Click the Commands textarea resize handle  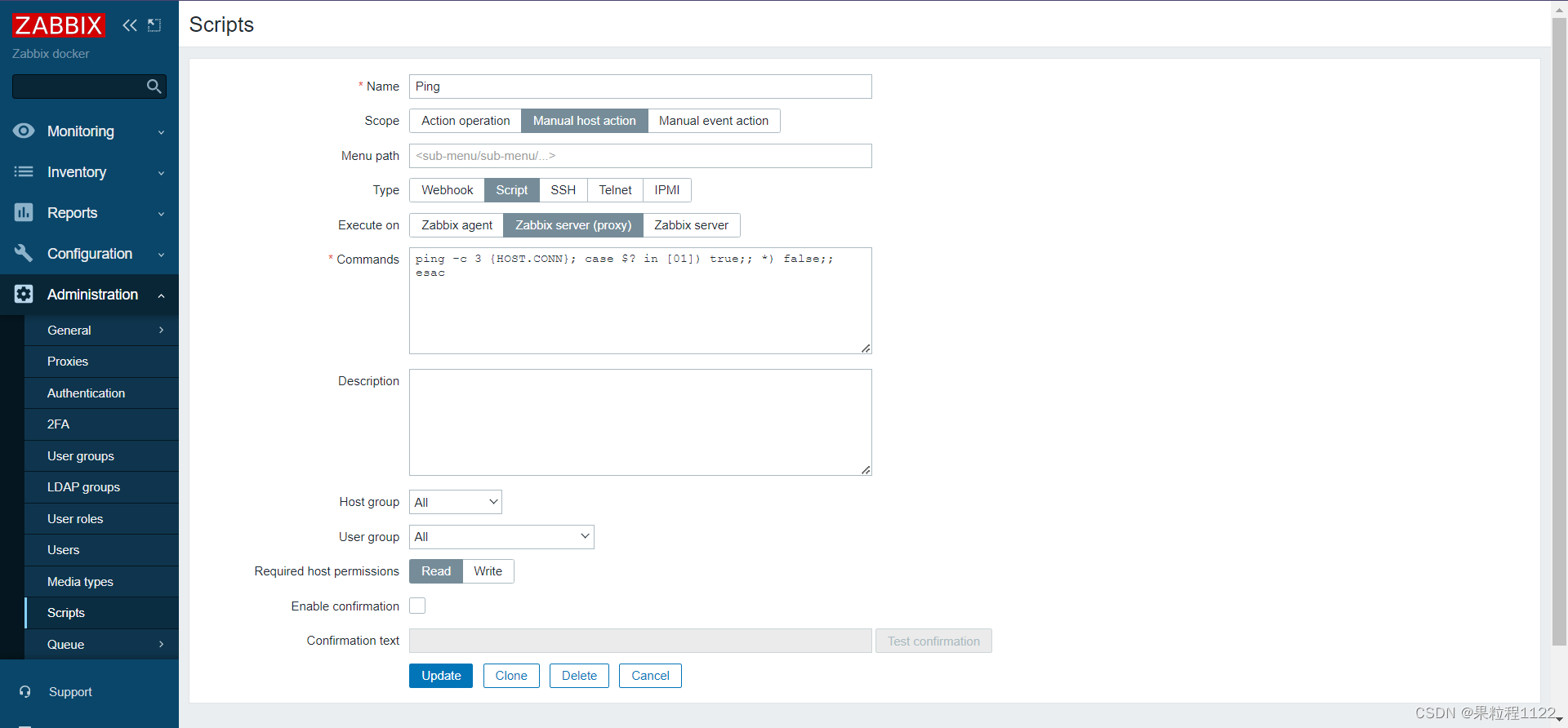[866, 348]
